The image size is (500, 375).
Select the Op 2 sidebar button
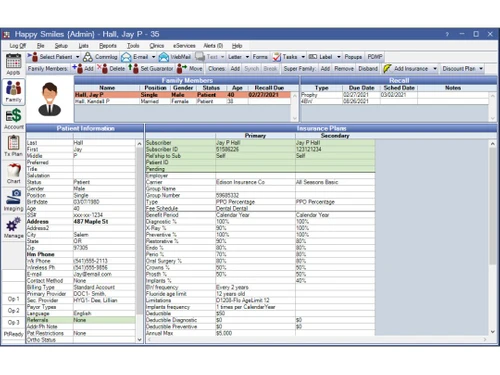[x=13, y=311]
